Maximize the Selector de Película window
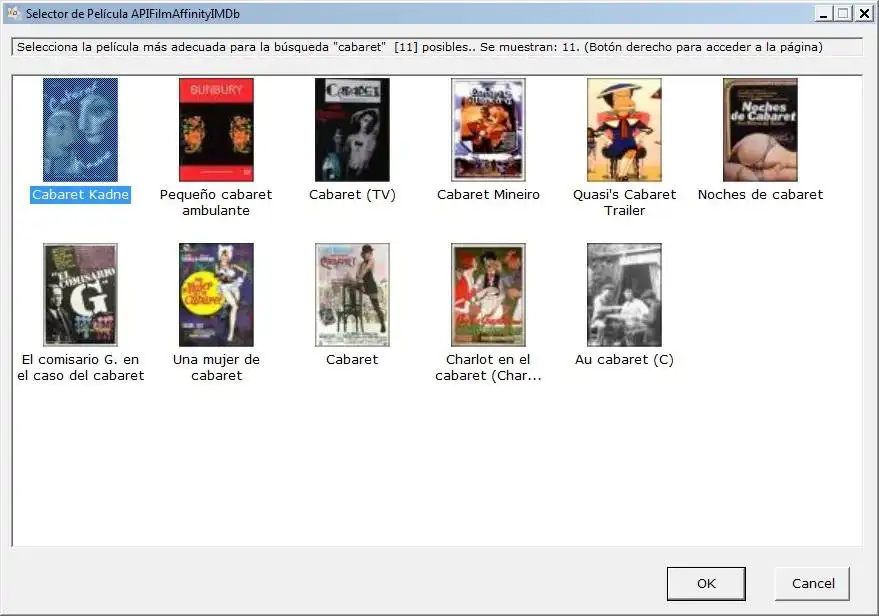 pyautogui.click(x=843, y=13)
